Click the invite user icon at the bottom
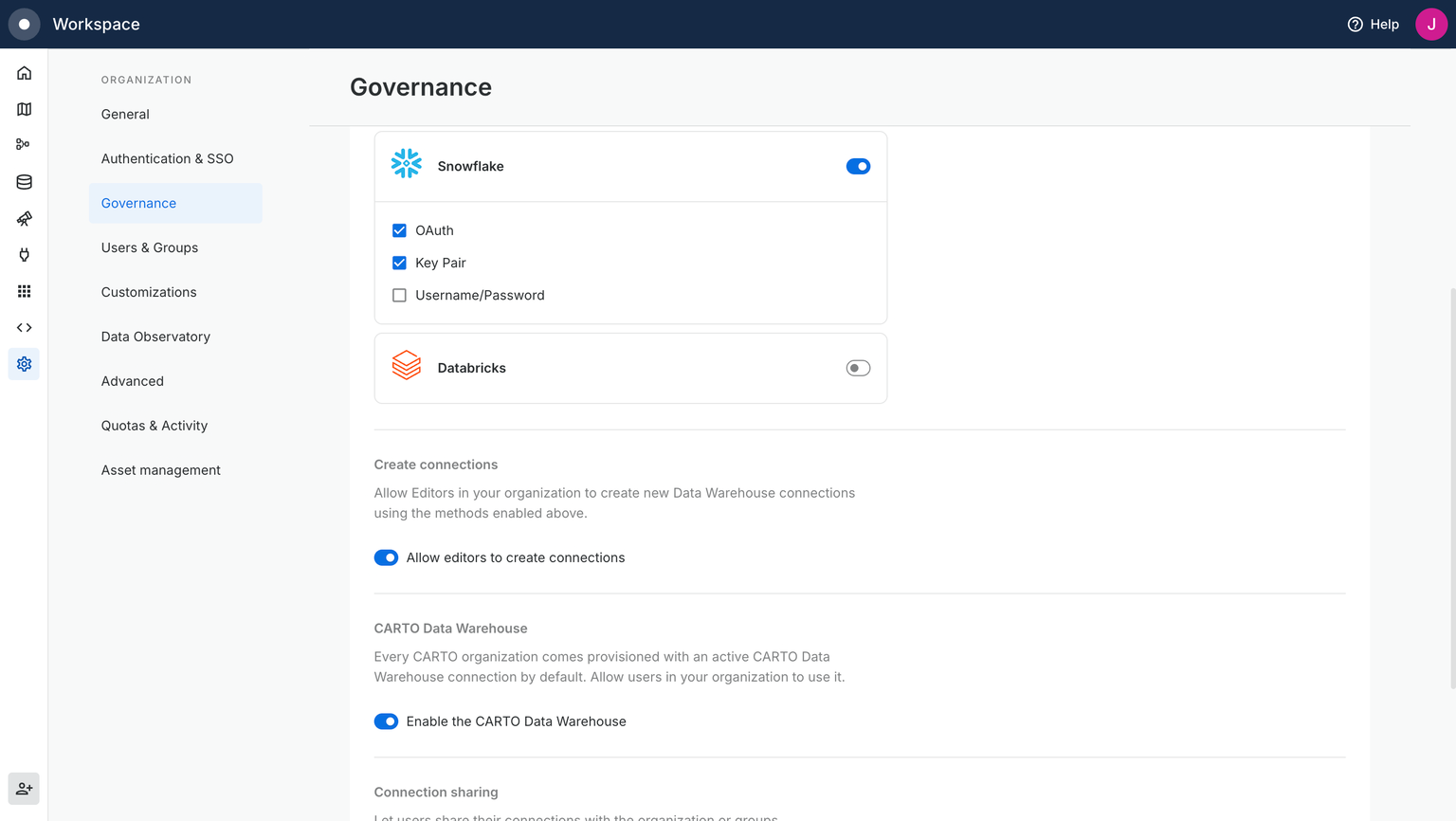The width and height of the screenshot is (1456, 821). click(24, 788)
